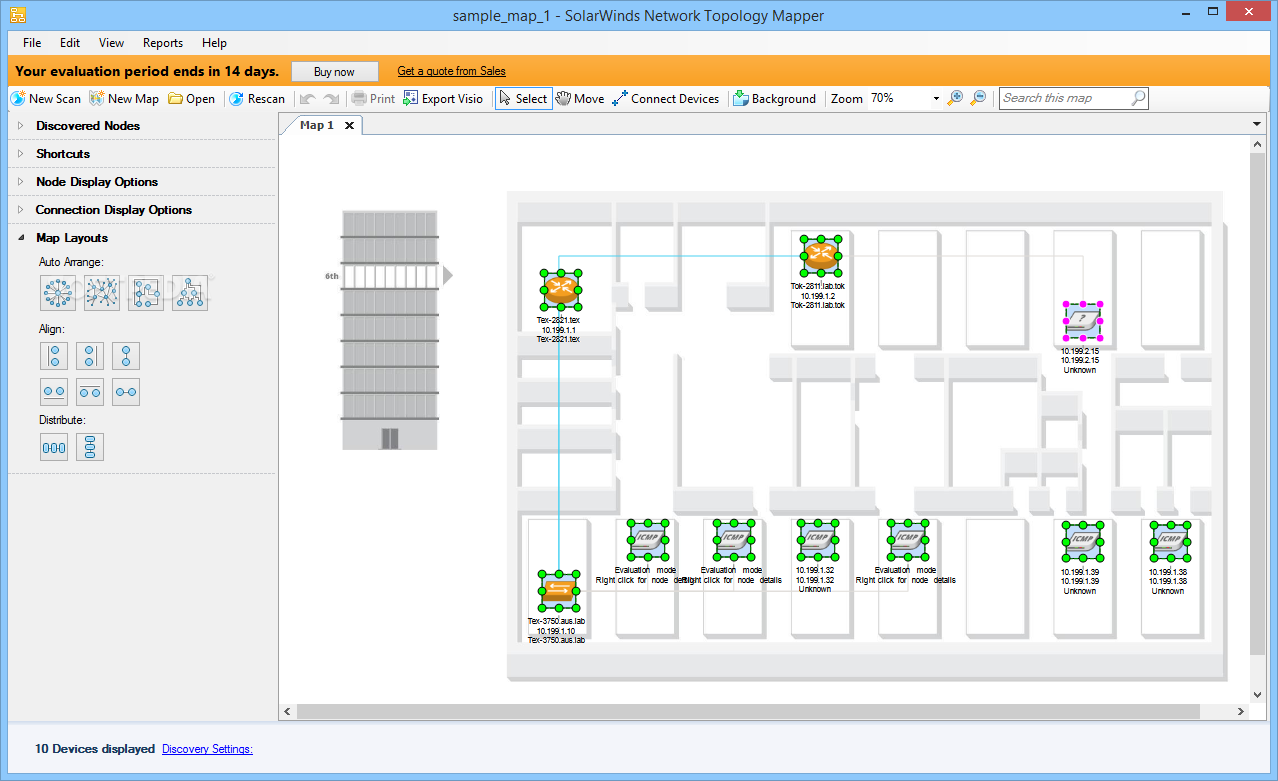Align selected nodes to bottom edge
This screenshot has width=1278, height=781.
[54, 392]
